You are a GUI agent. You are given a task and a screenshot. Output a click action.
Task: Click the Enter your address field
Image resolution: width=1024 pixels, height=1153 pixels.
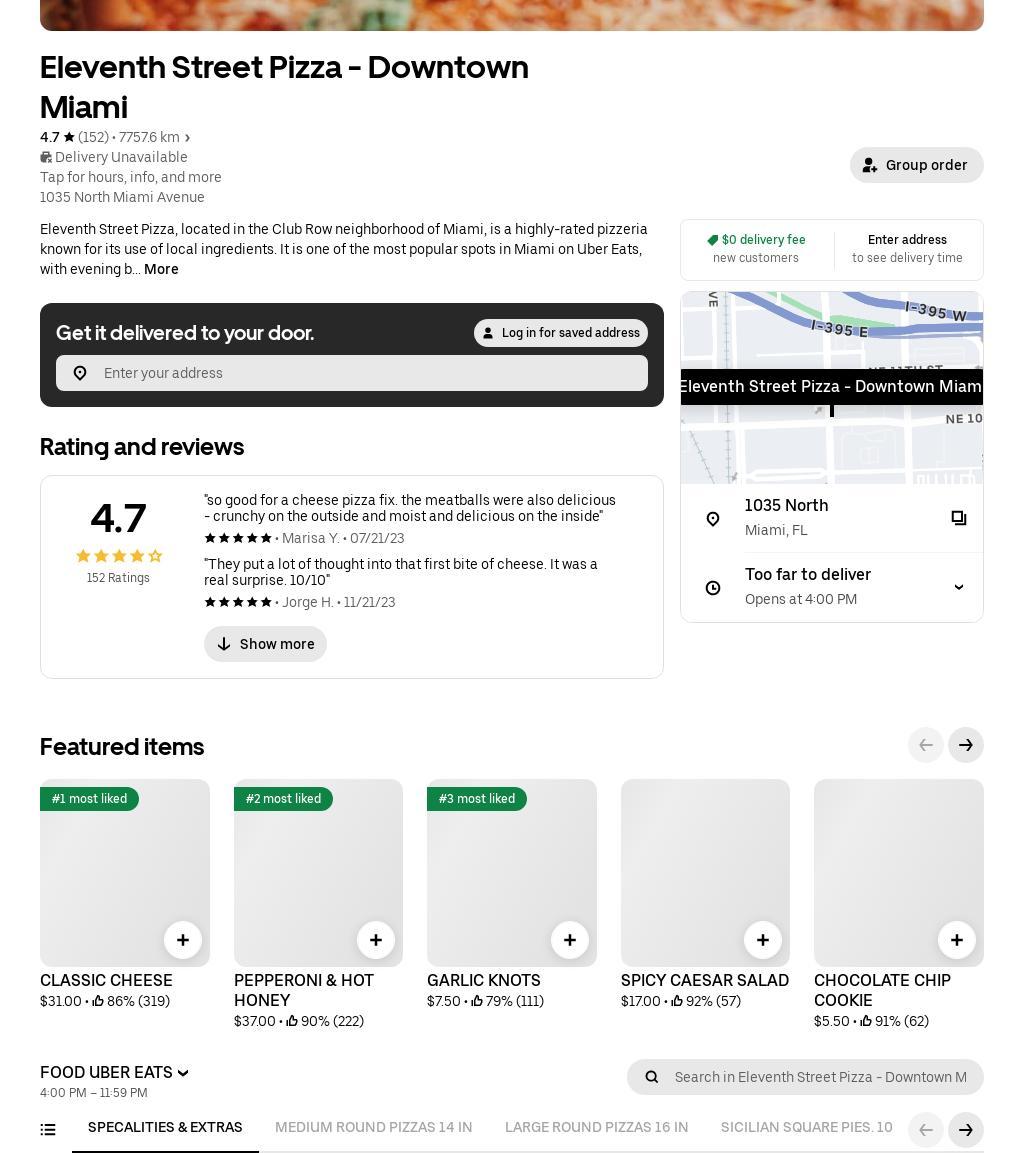370,373
